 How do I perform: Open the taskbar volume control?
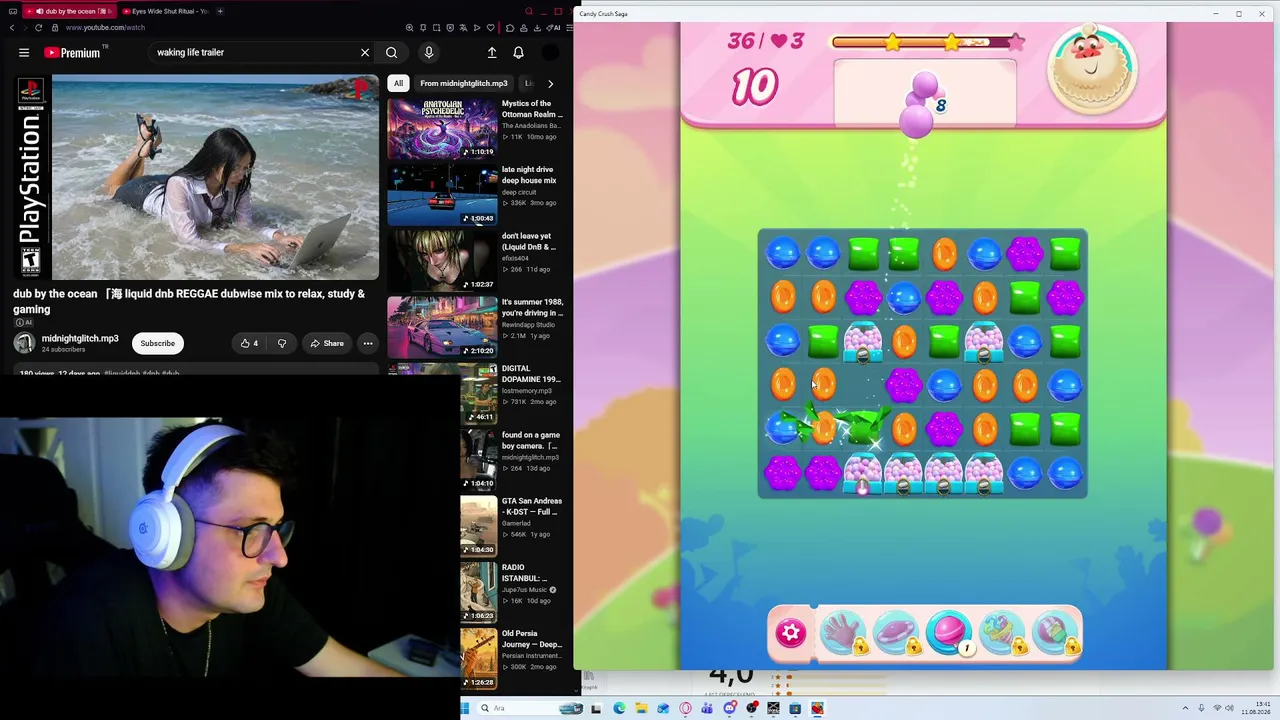click(1228, 708)
